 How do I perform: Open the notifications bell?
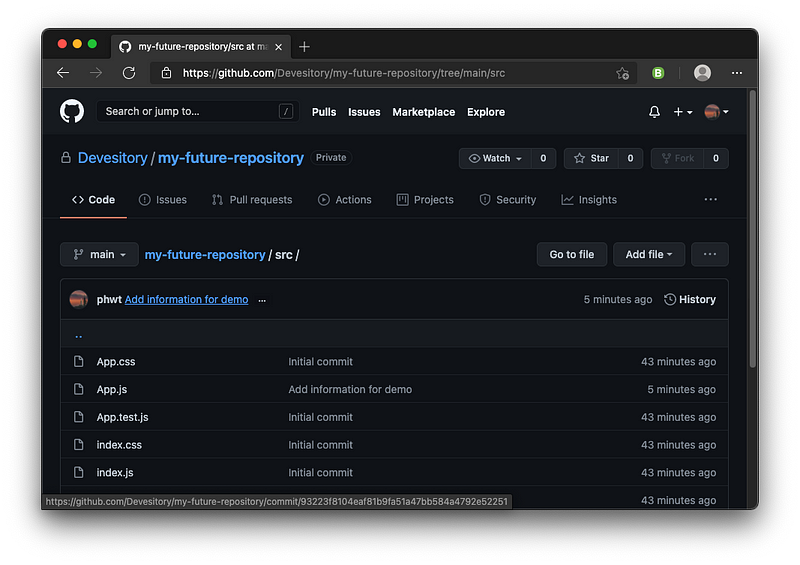tap(654, 112)
